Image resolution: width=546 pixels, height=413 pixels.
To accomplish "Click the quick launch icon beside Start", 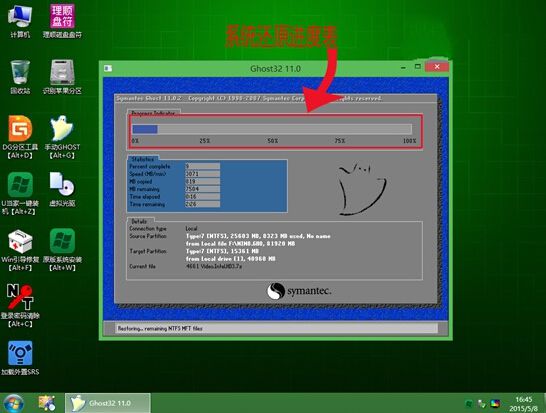I will point(47,403).
